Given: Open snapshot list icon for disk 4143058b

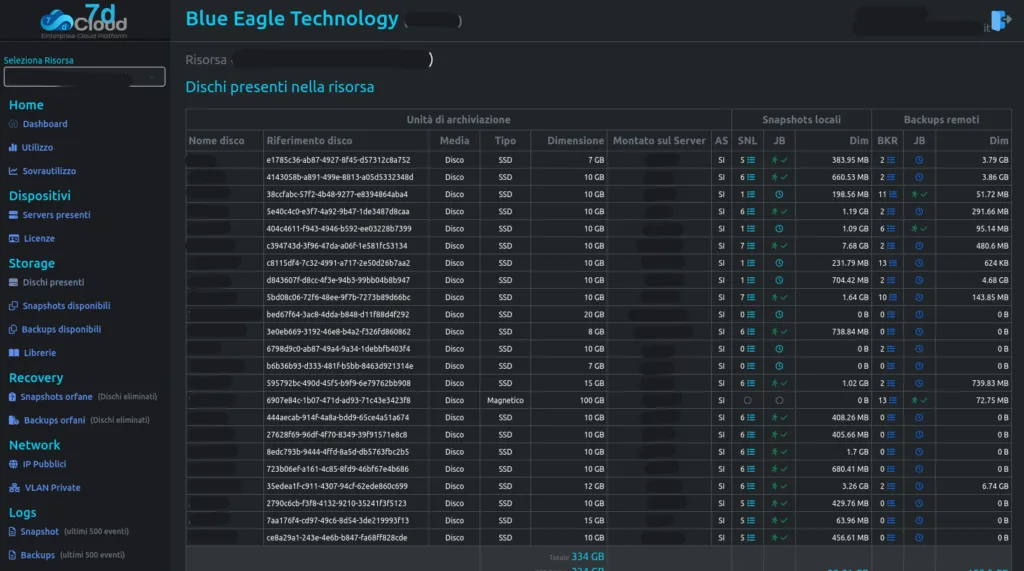Looking at the screenshot, I should click(x=751, y=177).
